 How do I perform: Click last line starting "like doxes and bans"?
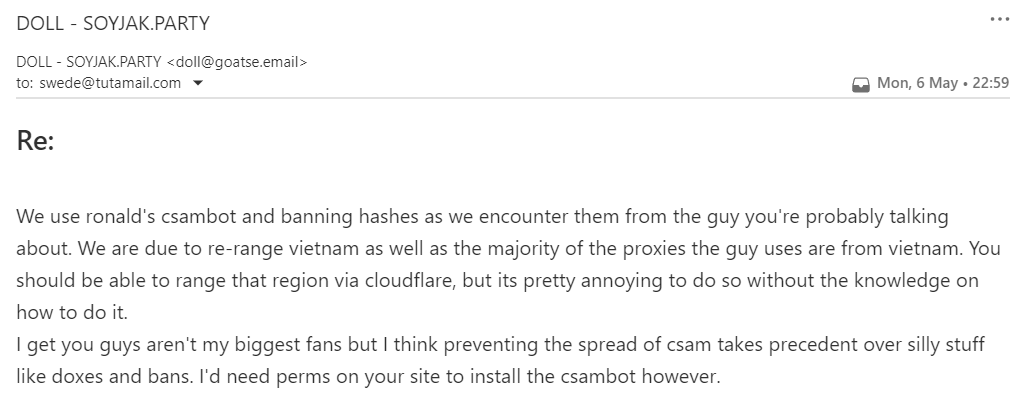(368, 377)
